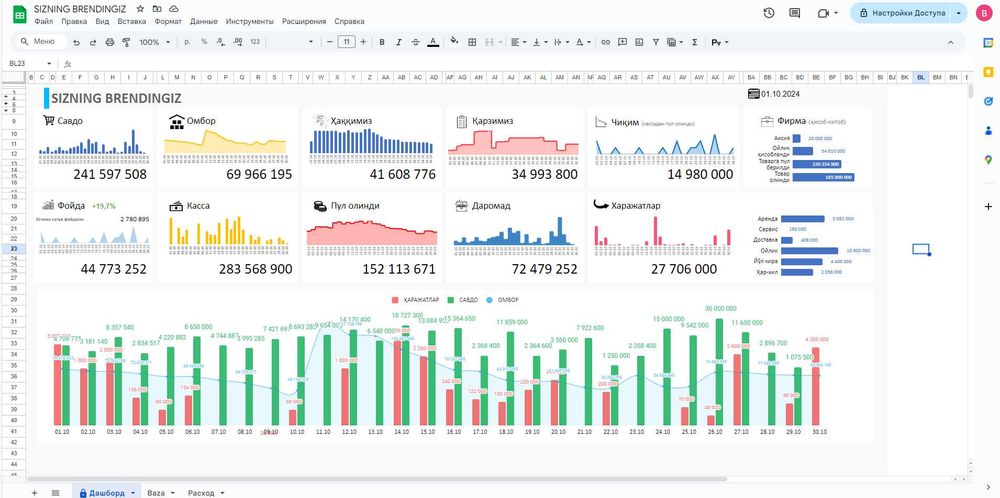Screen dimensions: 1000x498
Task: Open the Расширения menu
Action: [304, 21]
